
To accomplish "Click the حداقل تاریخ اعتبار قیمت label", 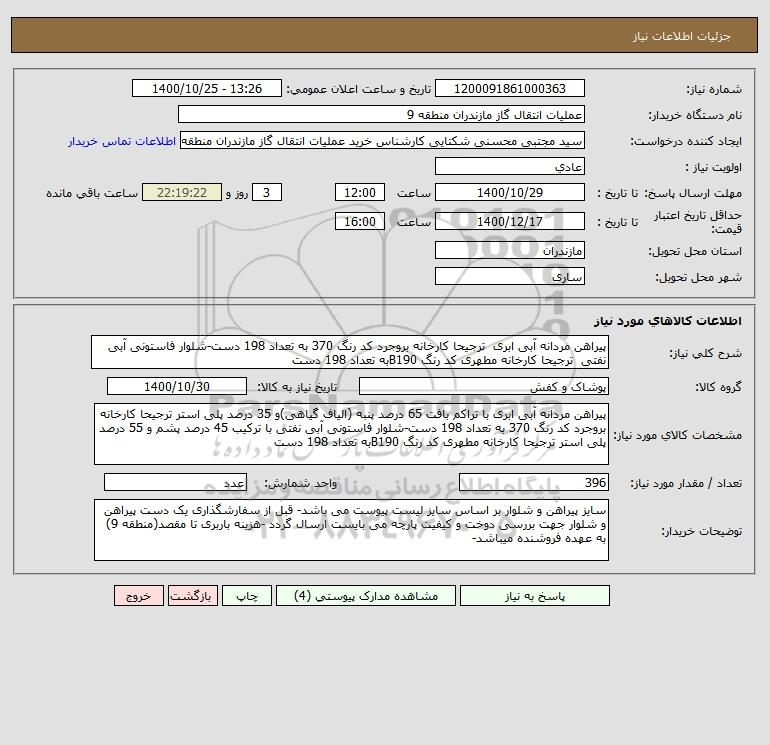I will 698,222.
